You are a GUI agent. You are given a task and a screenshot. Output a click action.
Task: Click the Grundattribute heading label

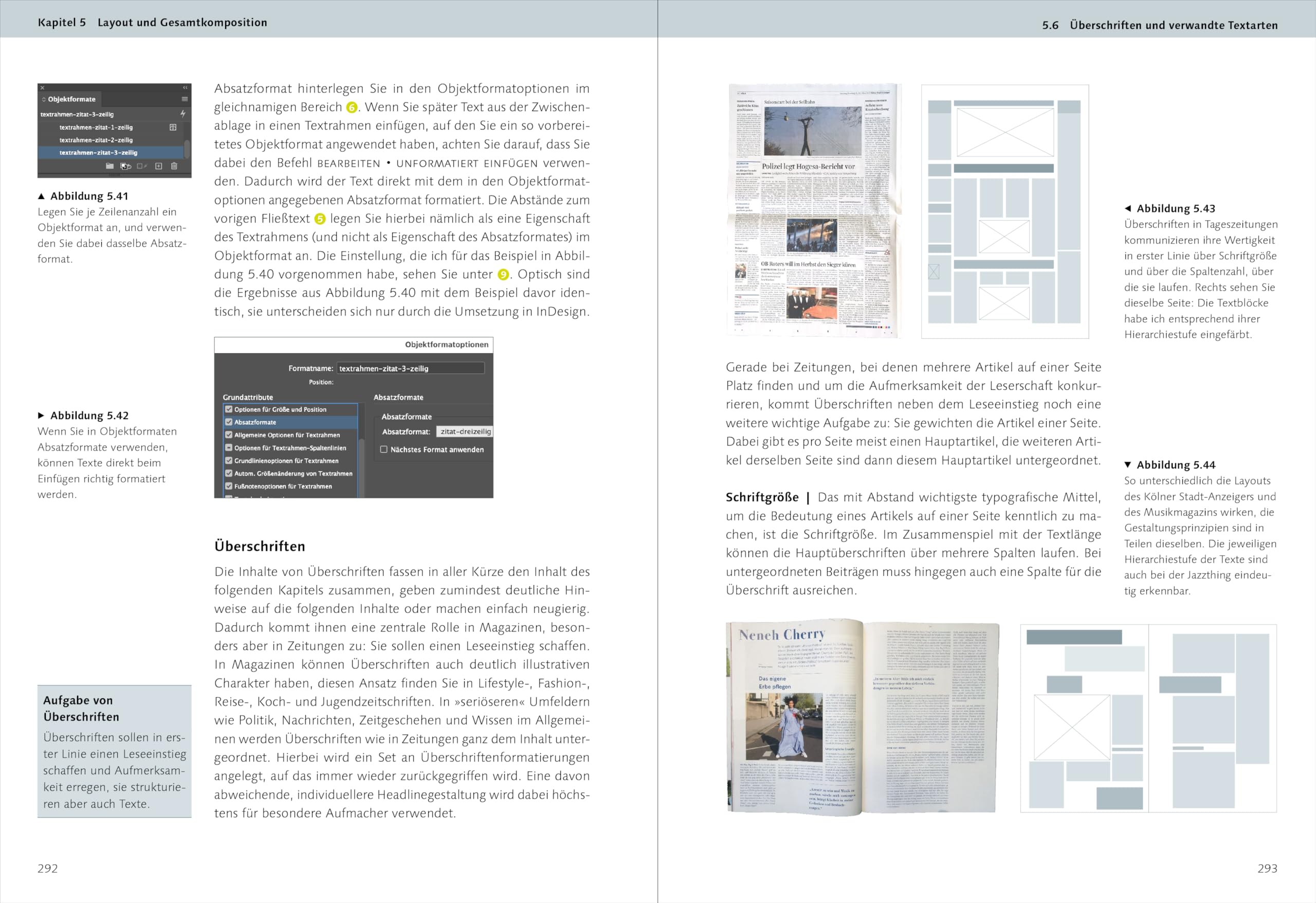pyautogui.click(x=247, y=397)
